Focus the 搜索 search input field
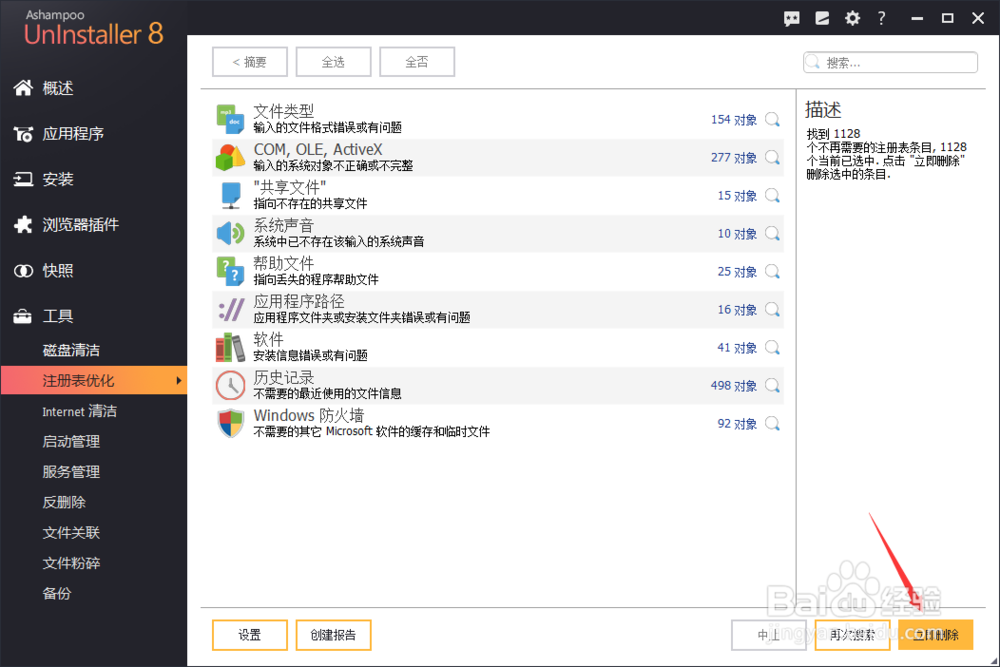 pyautogui.click(x=890, y=62)
